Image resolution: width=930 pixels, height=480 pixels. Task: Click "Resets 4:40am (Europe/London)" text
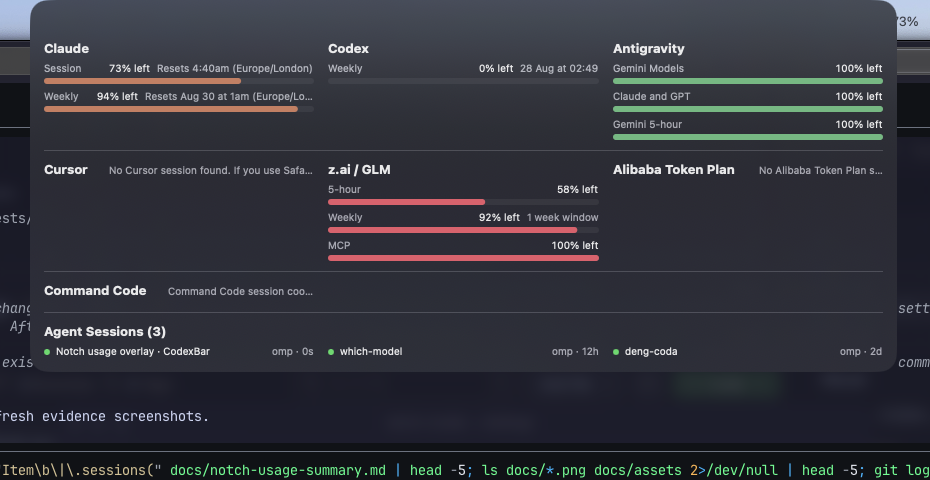pyautogui.click(x=234, y=68)
